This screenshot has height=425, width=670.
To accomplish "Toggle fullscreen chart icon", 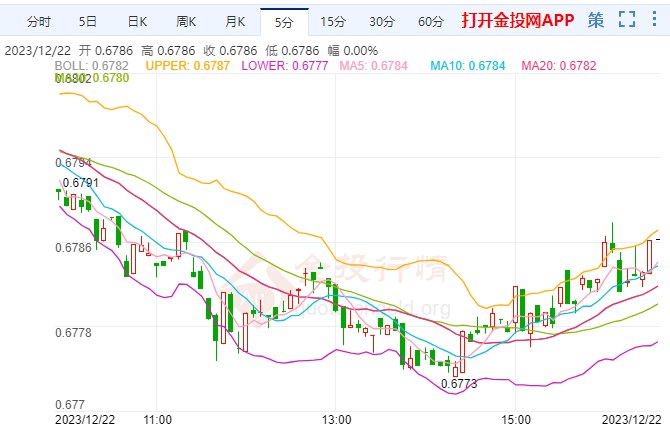I will pyautogui.click(x=627, y=19).
